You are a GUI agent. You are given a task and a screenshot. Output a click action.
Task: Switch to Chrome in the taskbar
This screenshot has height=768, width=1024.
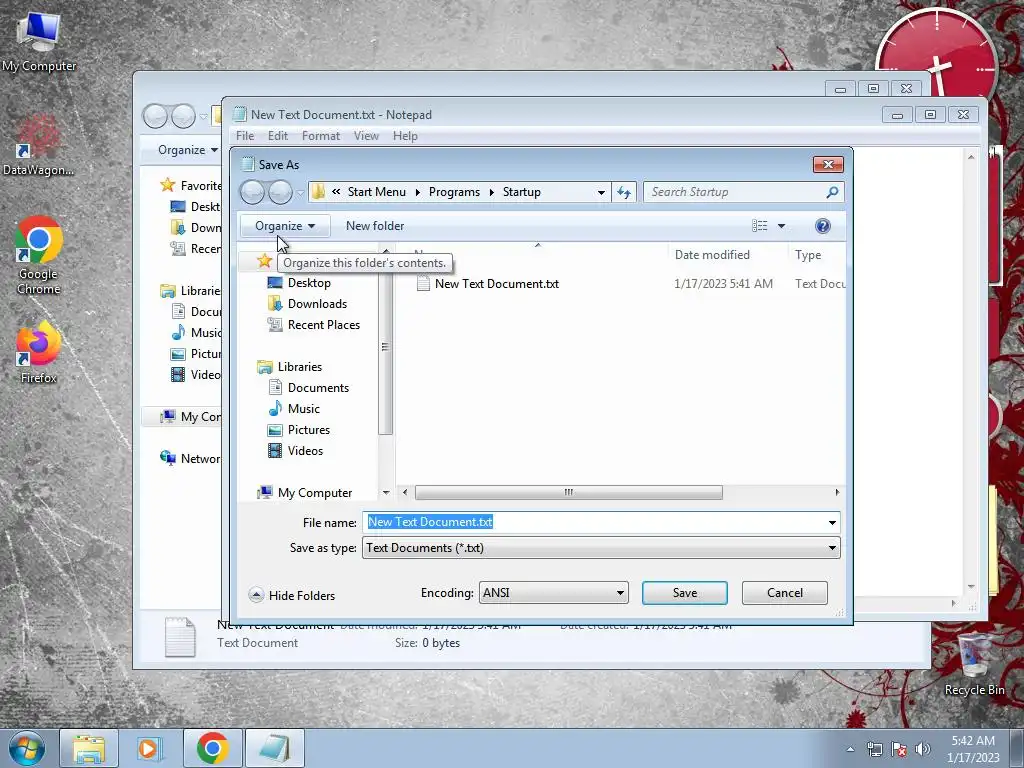coord(212,748)
